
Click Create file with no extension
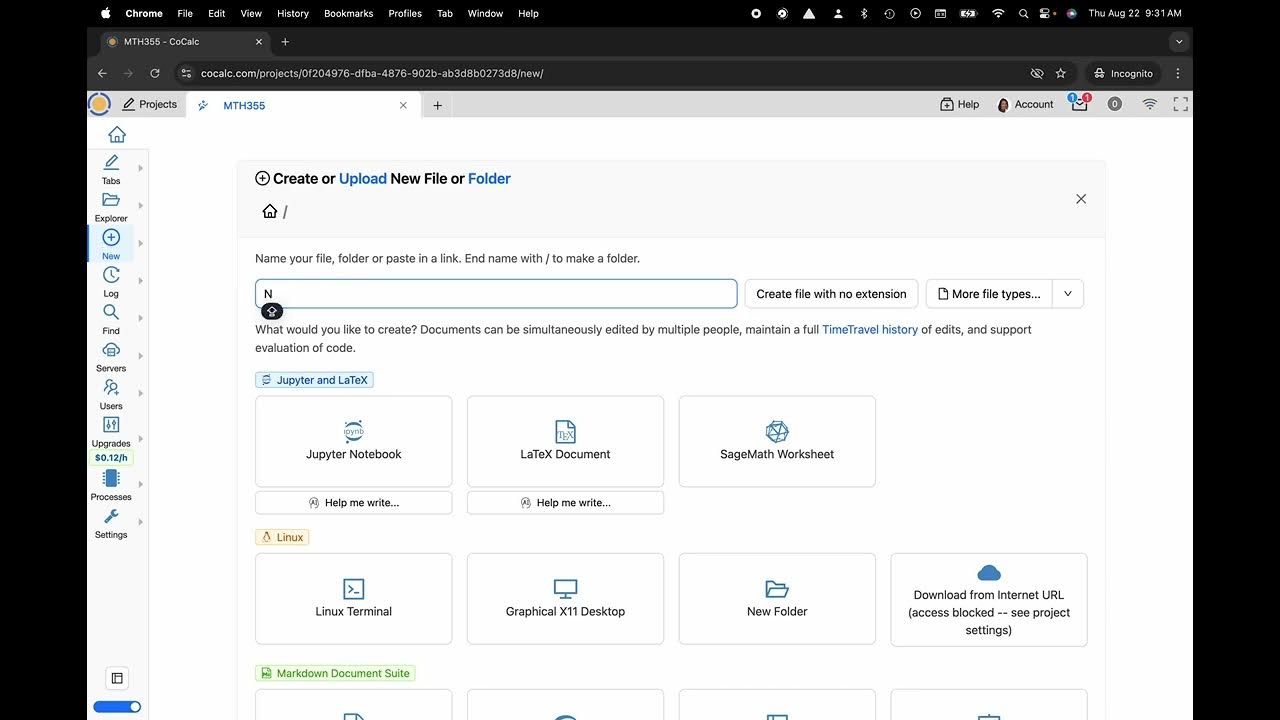coord(831,294)
